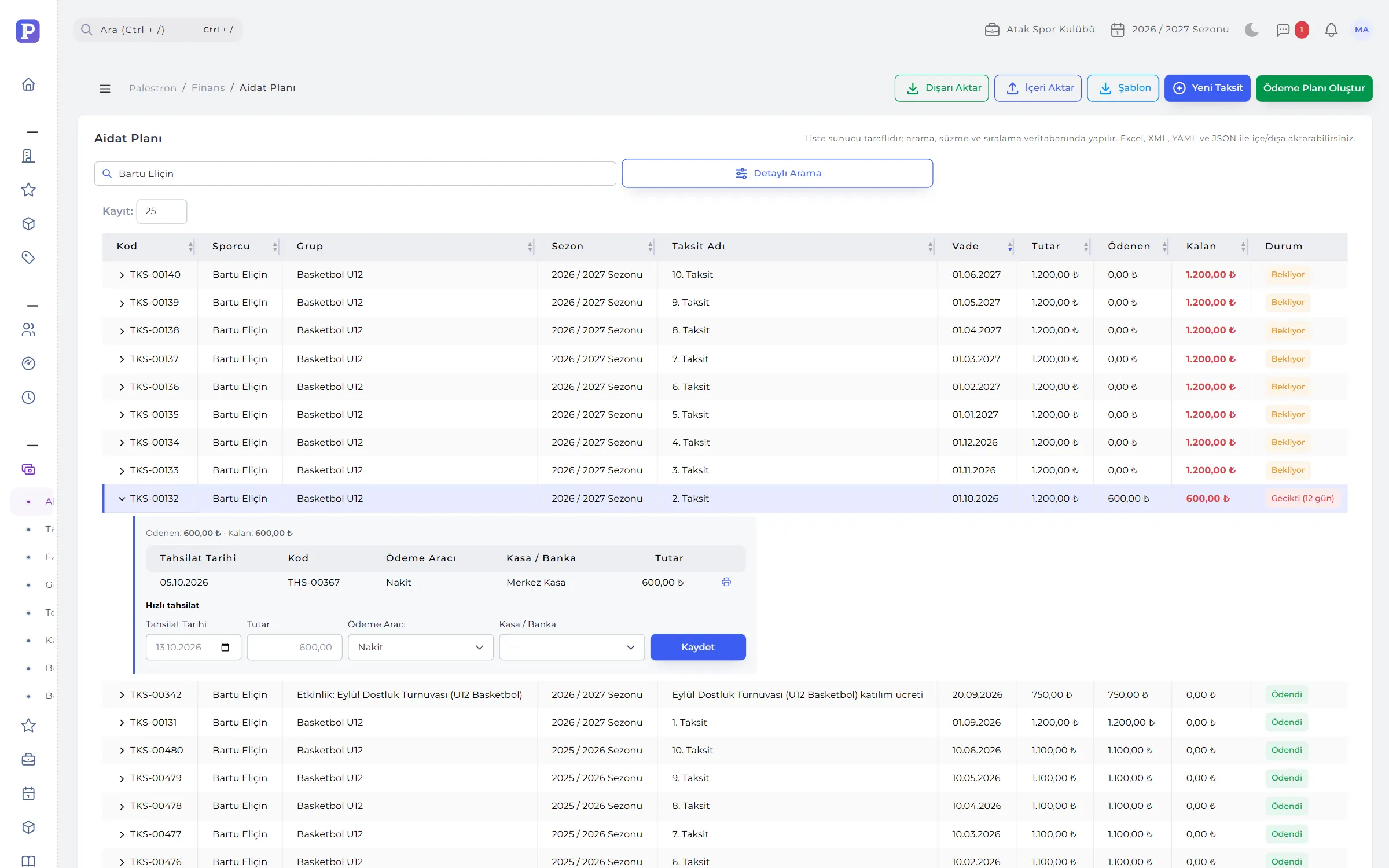Open the Tahsilat Tarihi date picker icon

click(x=225, y=647)
